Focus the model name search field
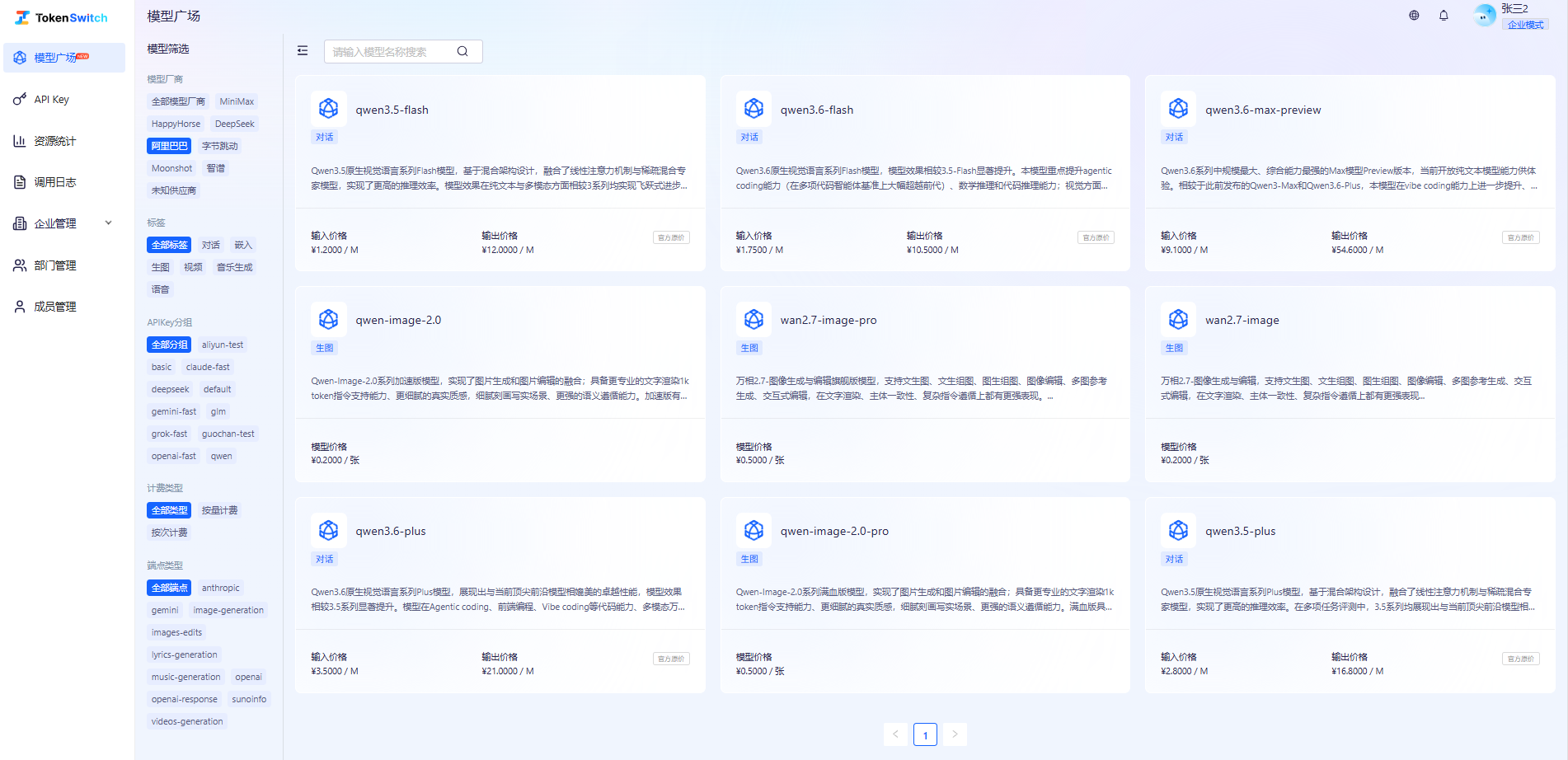This screenshot has height=760, width=1568. click(x=392, y=51)
